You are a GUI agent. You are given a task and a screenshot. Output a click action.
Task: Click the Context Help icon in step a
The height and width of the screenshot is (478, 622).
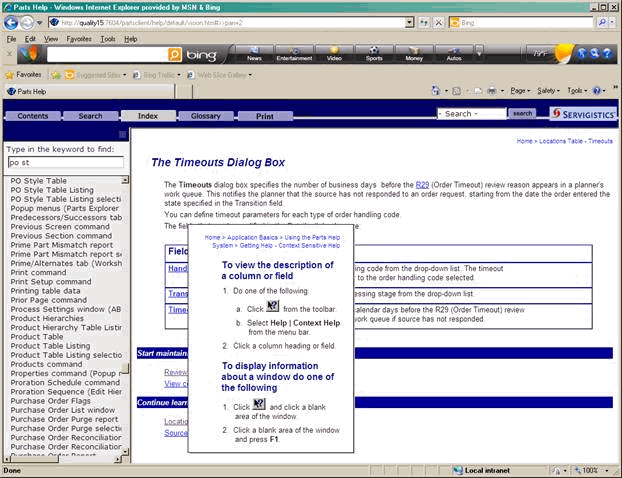pos(272,306)
